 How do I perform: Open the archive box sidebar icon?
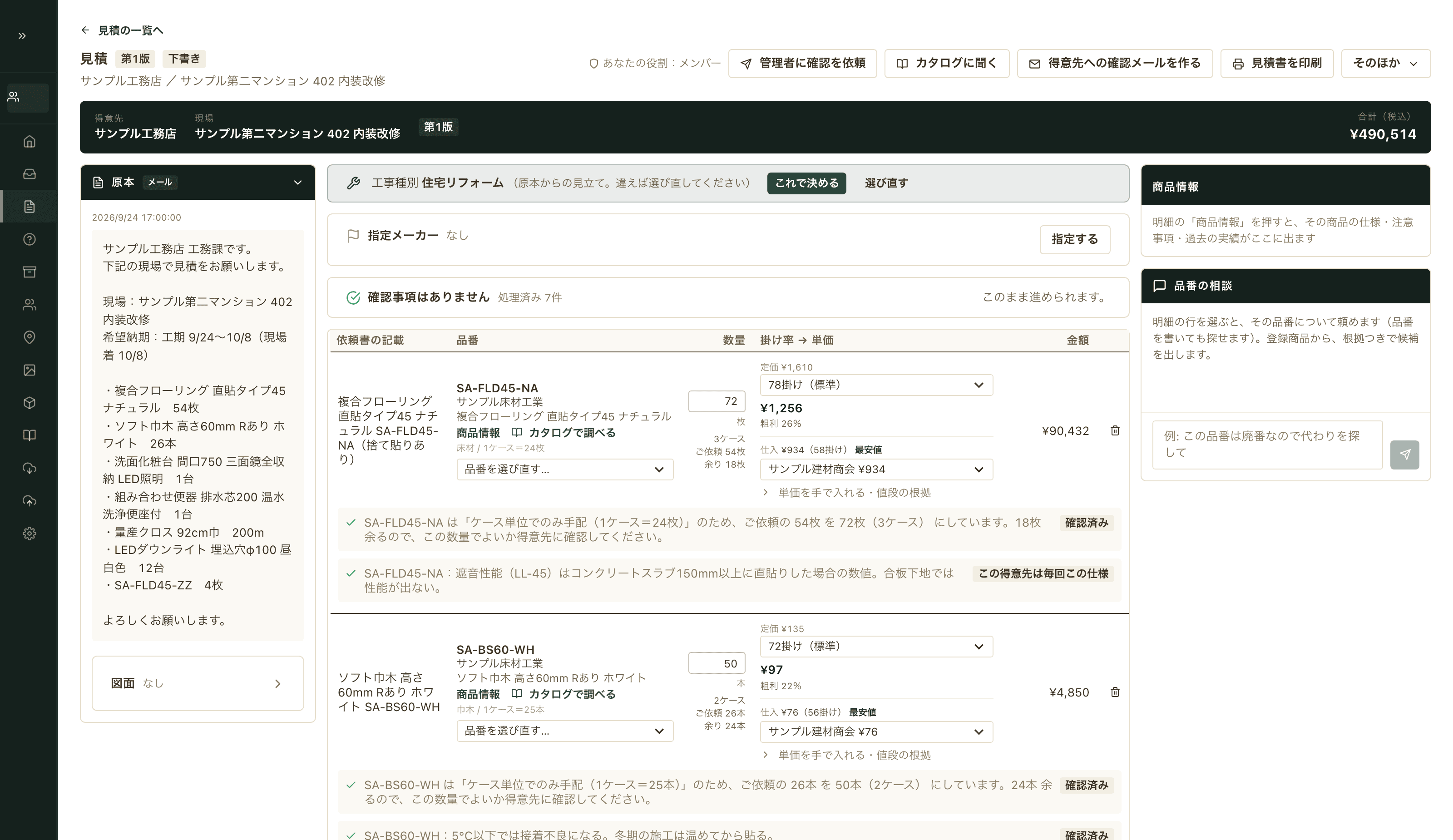tap(30, 272)
